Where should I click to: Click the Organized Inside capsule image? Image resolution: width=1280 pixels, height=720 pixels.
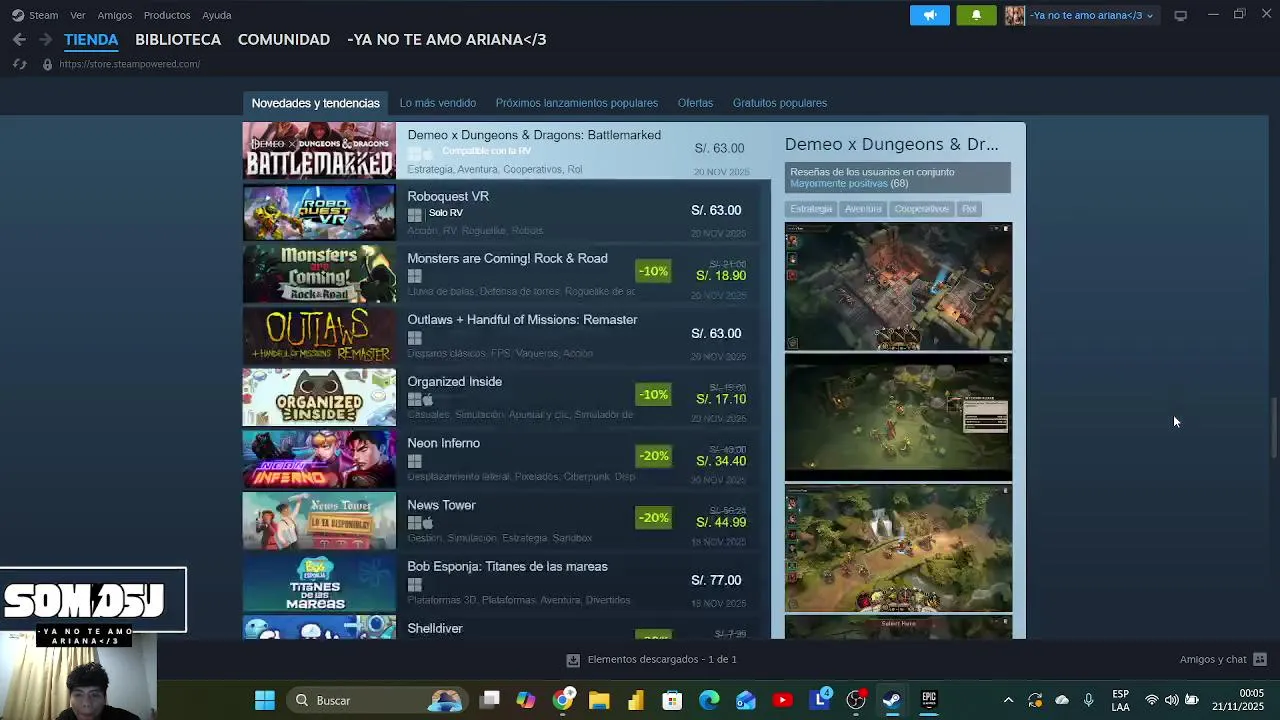tap(319, 397)
